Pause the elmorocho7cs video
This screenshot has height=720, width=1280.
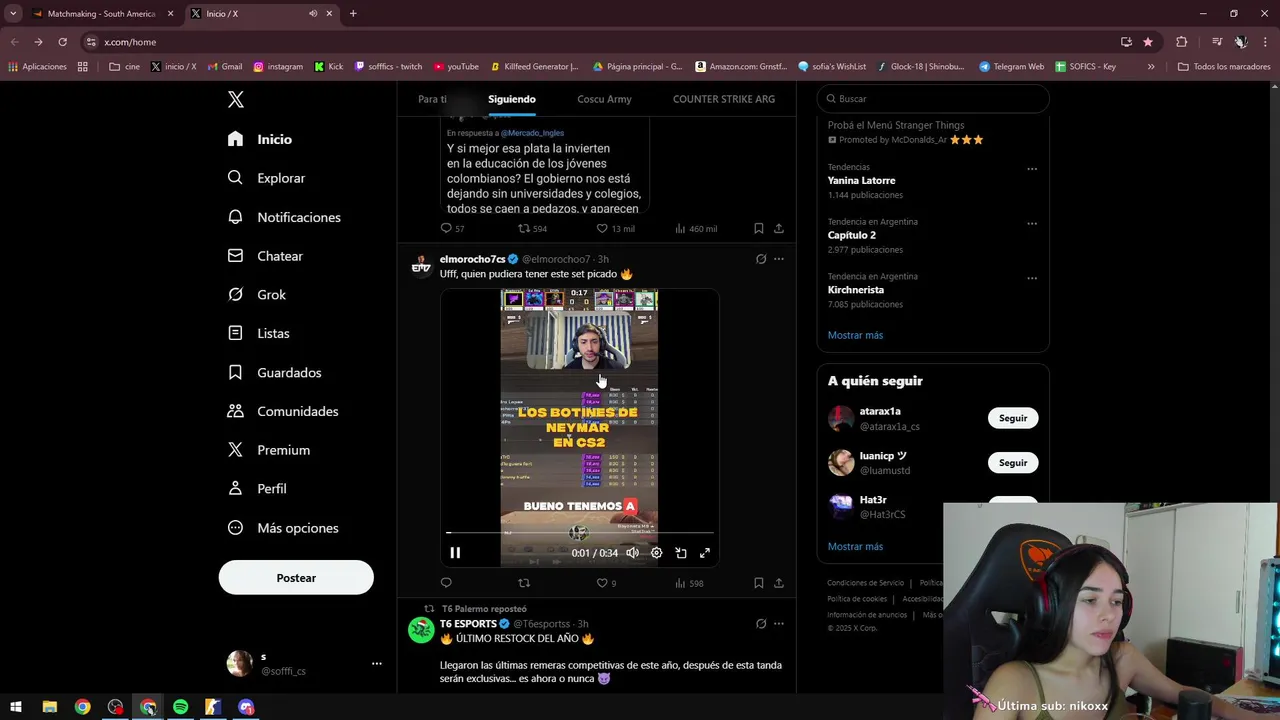[x=455, y=553]
